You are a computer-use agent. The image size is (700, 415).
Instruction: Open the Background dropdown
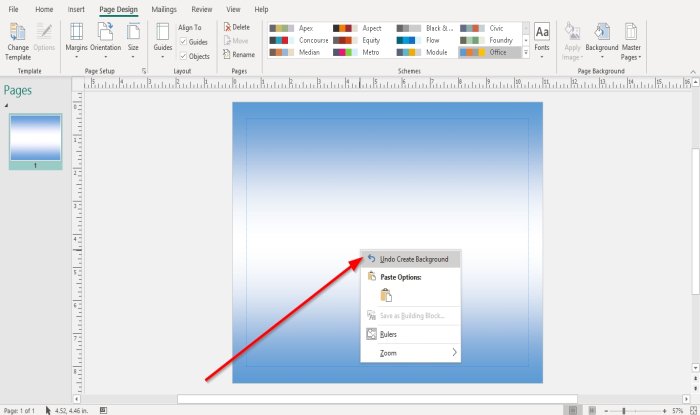[602, 42]
